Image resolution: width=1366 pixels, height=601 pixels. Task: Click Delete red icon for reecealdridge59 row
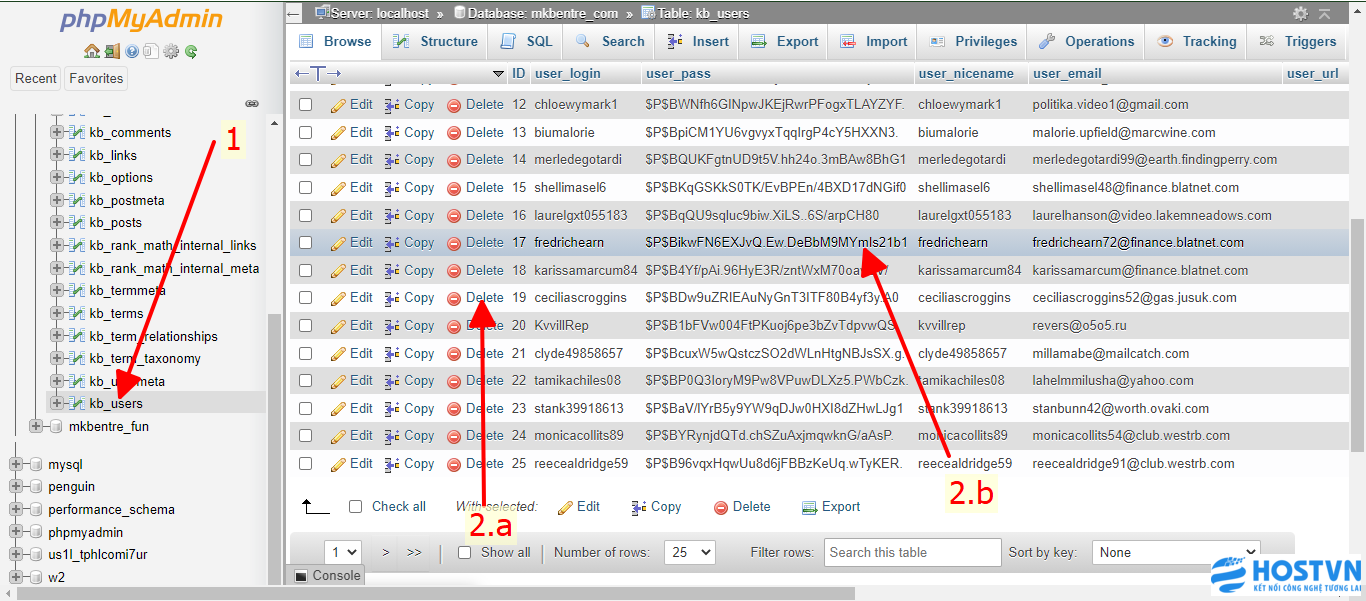click(x=454, y=464)
